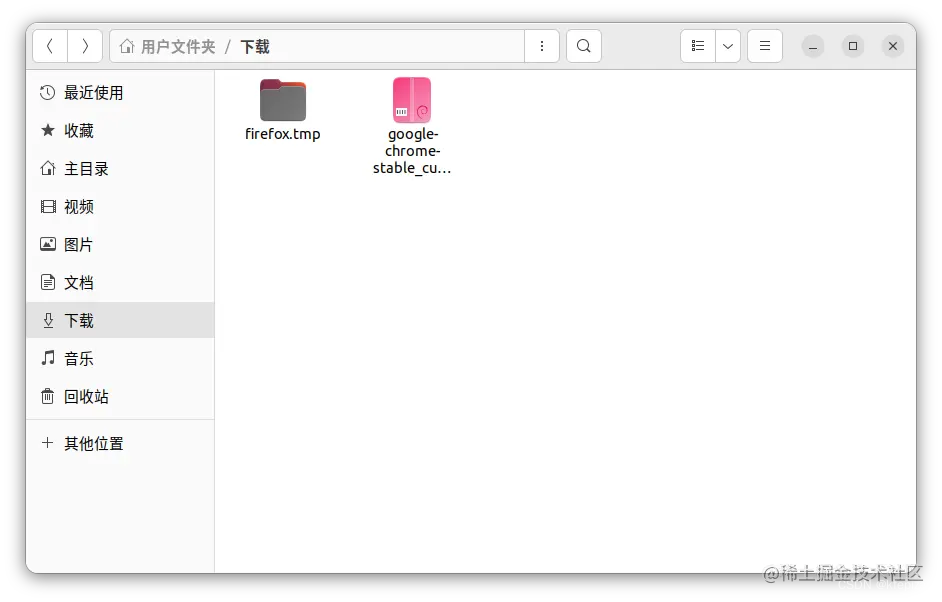
Task: Click the download icon beside 下载
Action: point(48,320)
